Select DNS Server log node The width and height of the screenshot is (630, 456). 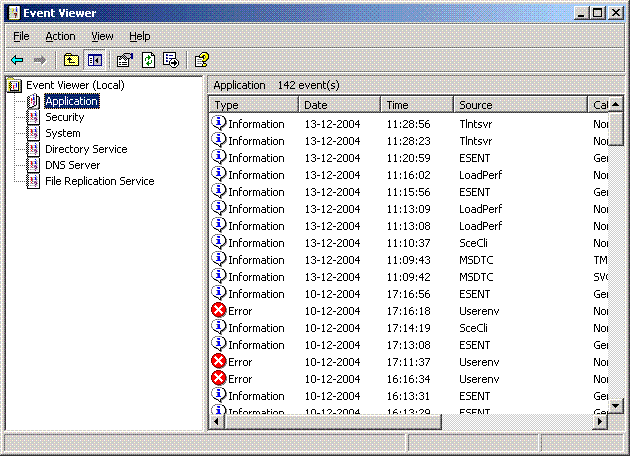click(72, 165)
